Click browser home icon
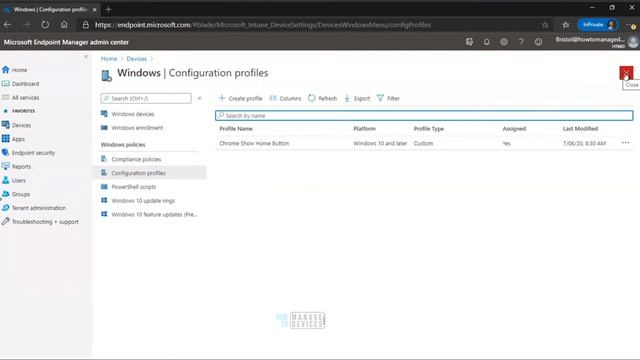This screenshot has height=360, width=640. click(x=64, y=25)
